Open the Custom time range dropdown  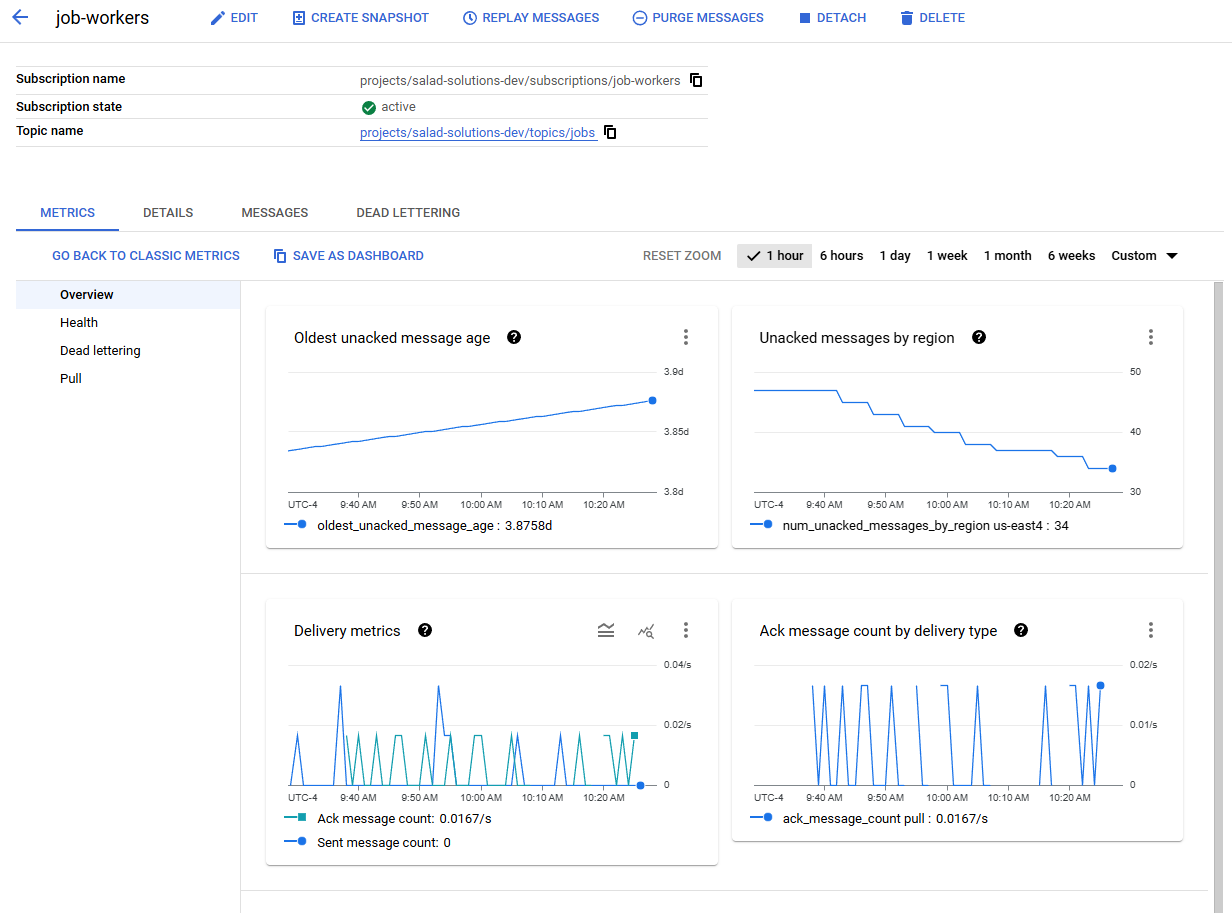pyautogui.click(x=1145, y=256)
